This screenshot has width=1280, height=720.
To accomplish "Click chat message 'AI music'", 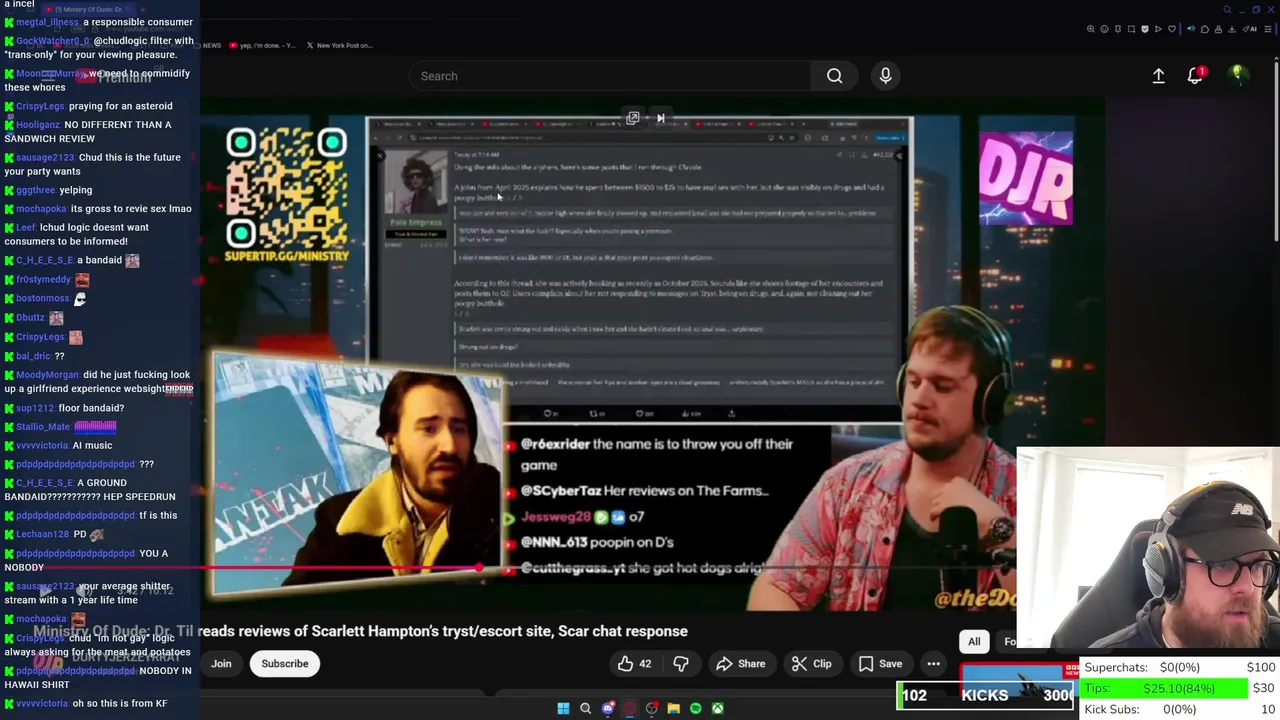I will tap(92, 446).
